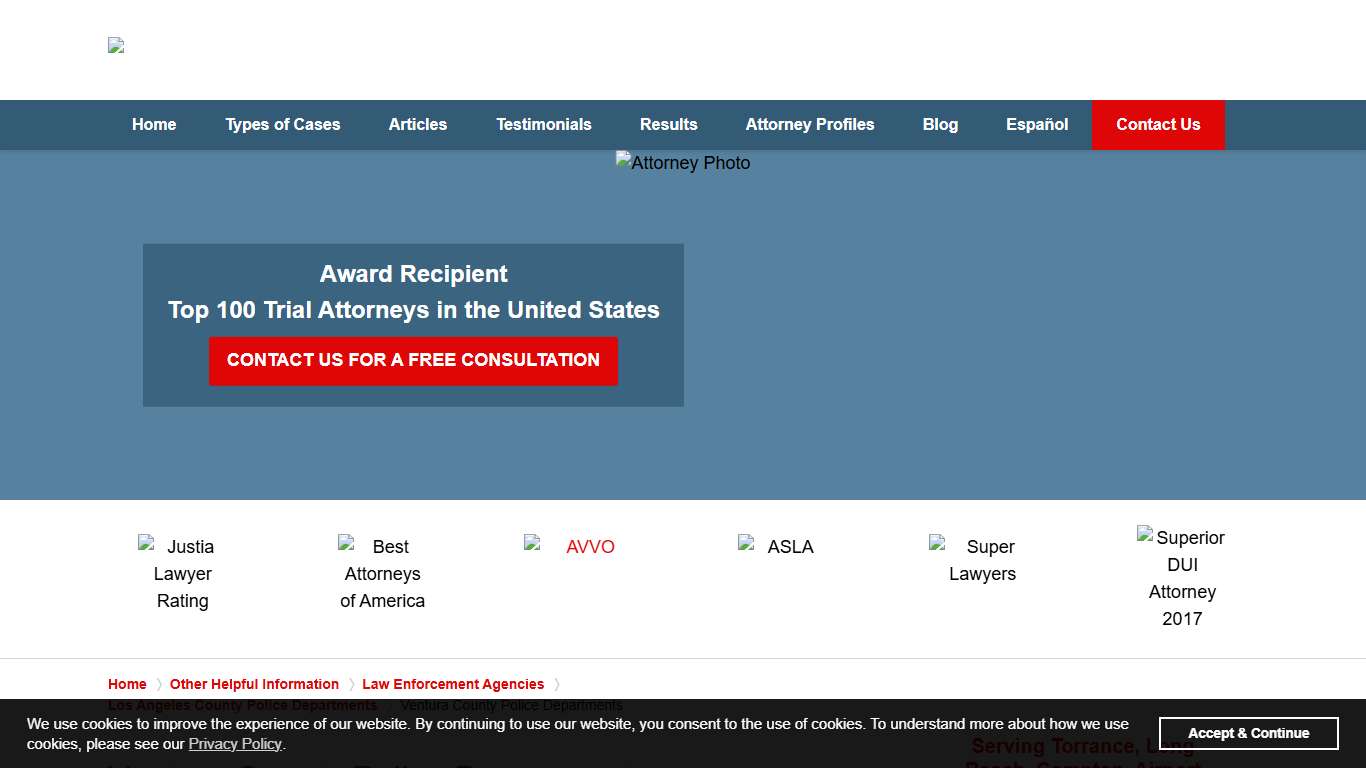This screenshot has height=768, width=1366.
Task: Open the Testimonials page
Action: (544, 125)
